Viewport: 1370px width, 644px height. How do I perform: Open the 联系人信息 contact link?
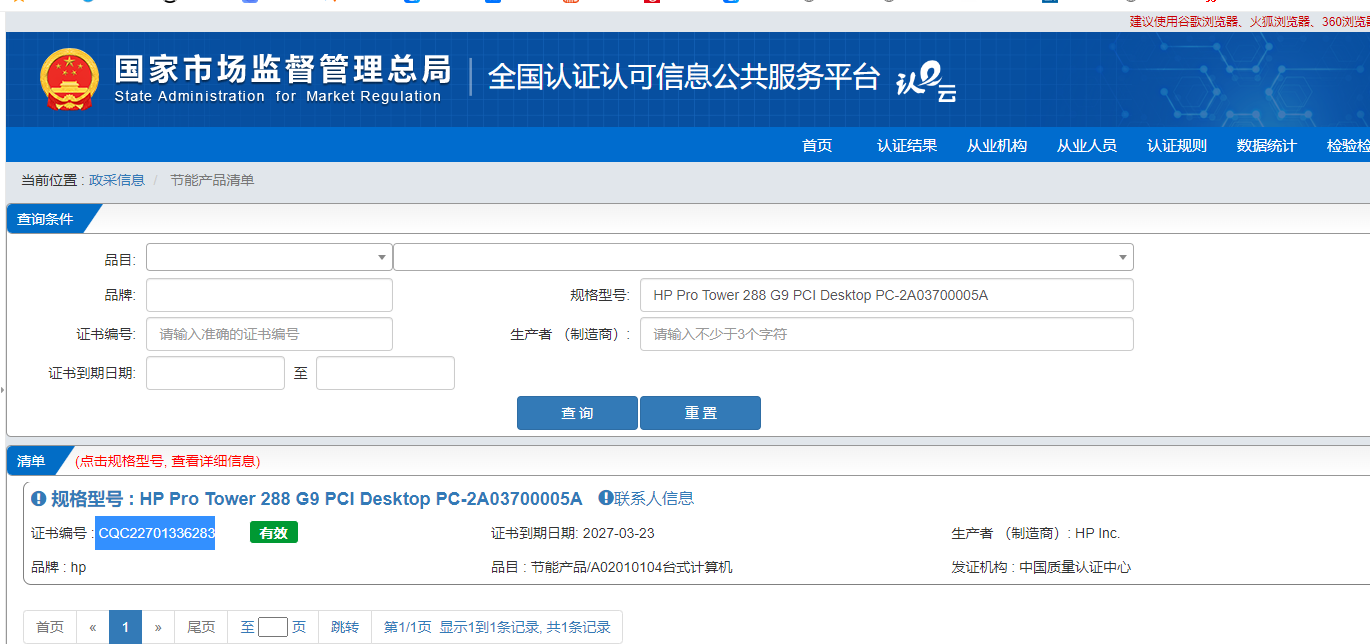pyautogui.click(x=654, y=498)
